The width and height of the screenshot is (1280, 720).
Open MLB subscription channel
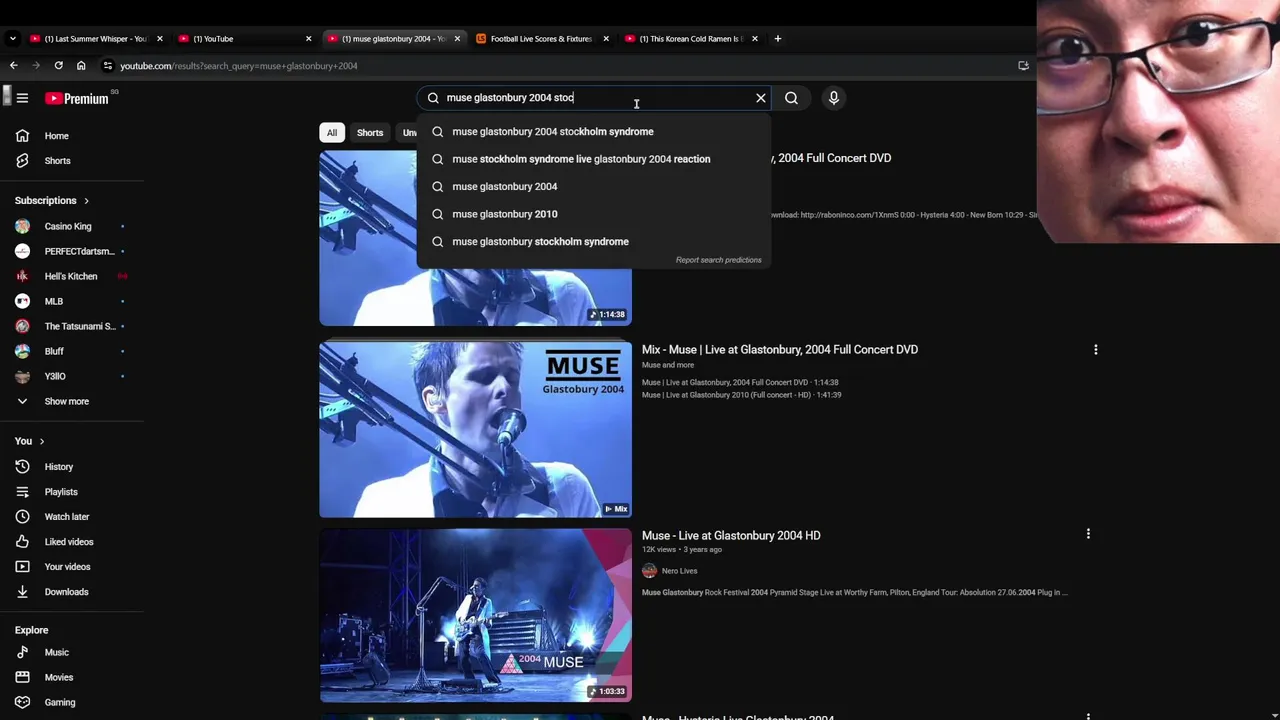point(72,301)
